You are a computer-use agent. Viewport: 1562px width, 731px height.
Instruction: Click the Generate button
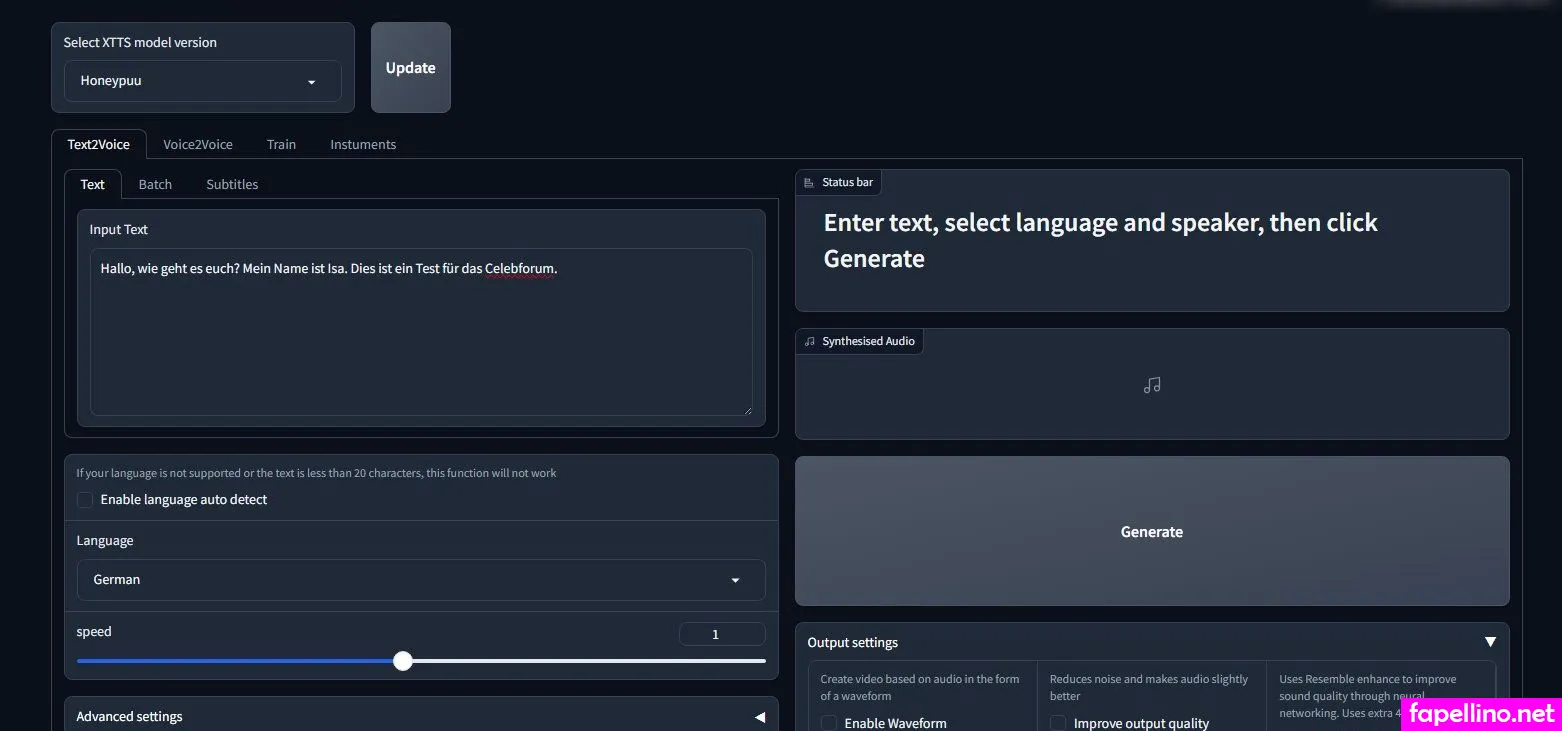click(x=1151, y=532)
